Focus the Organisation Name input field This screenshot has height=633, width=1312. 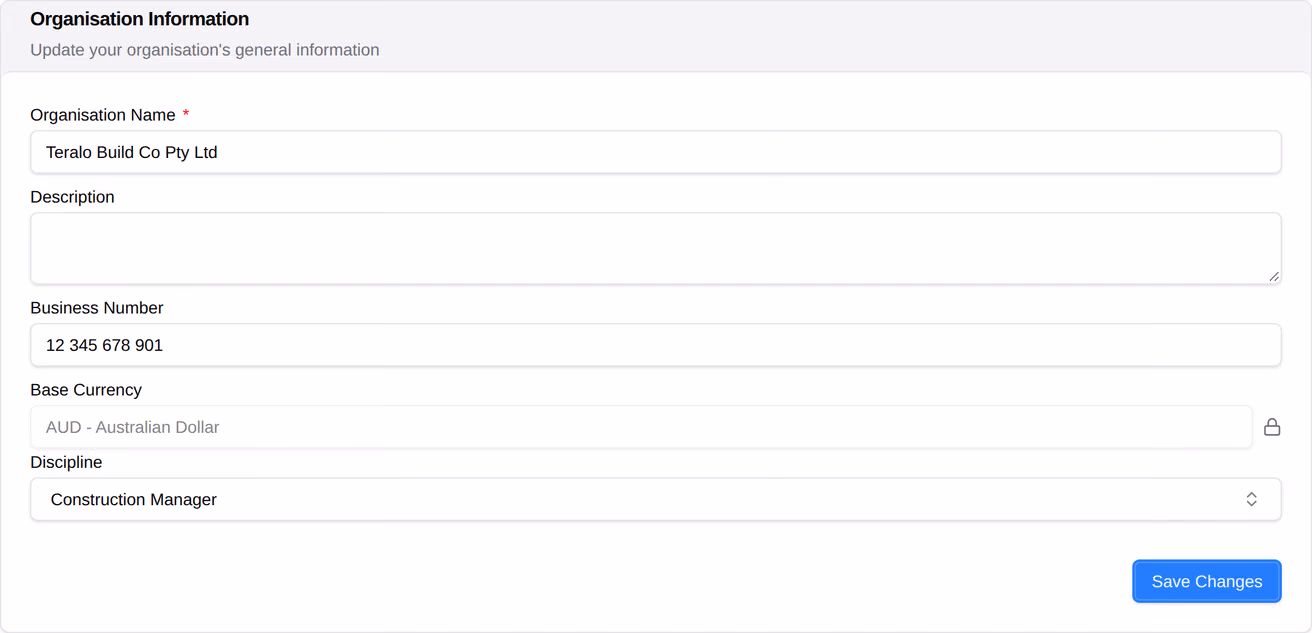[656, 152]
